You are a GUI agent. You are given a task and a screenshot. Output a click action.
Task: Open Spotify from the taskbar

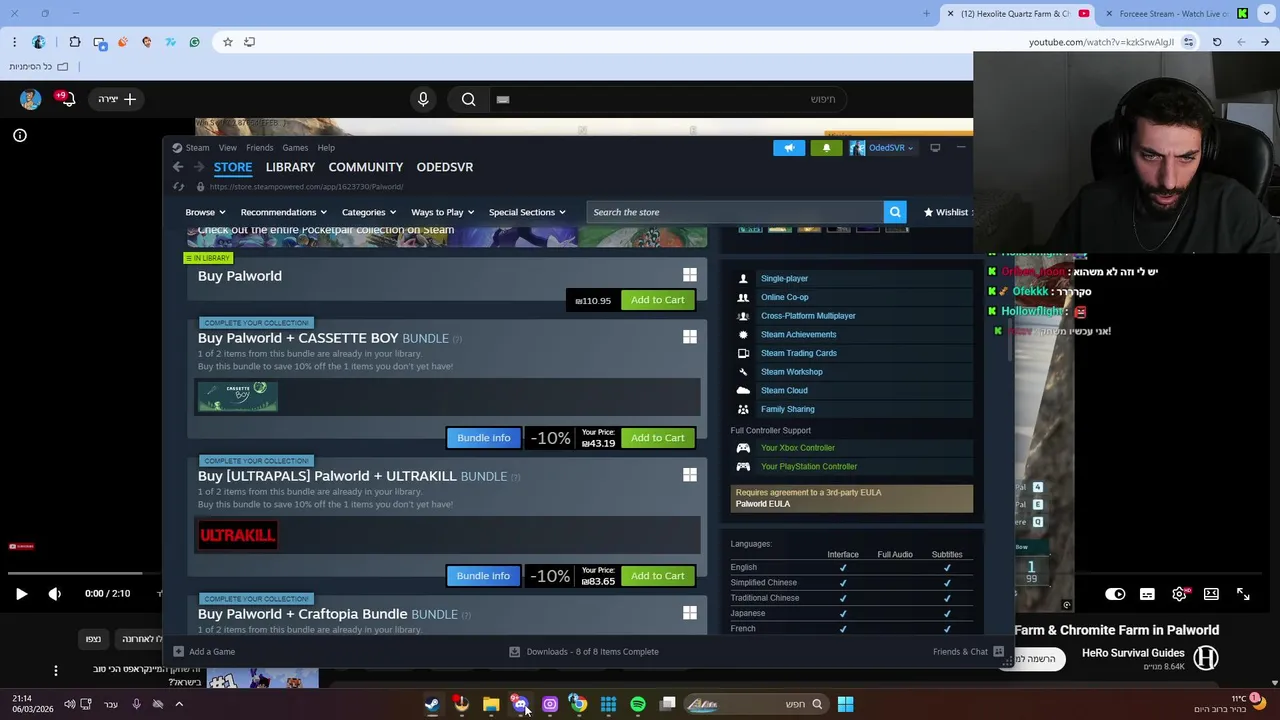pos(638,704)
